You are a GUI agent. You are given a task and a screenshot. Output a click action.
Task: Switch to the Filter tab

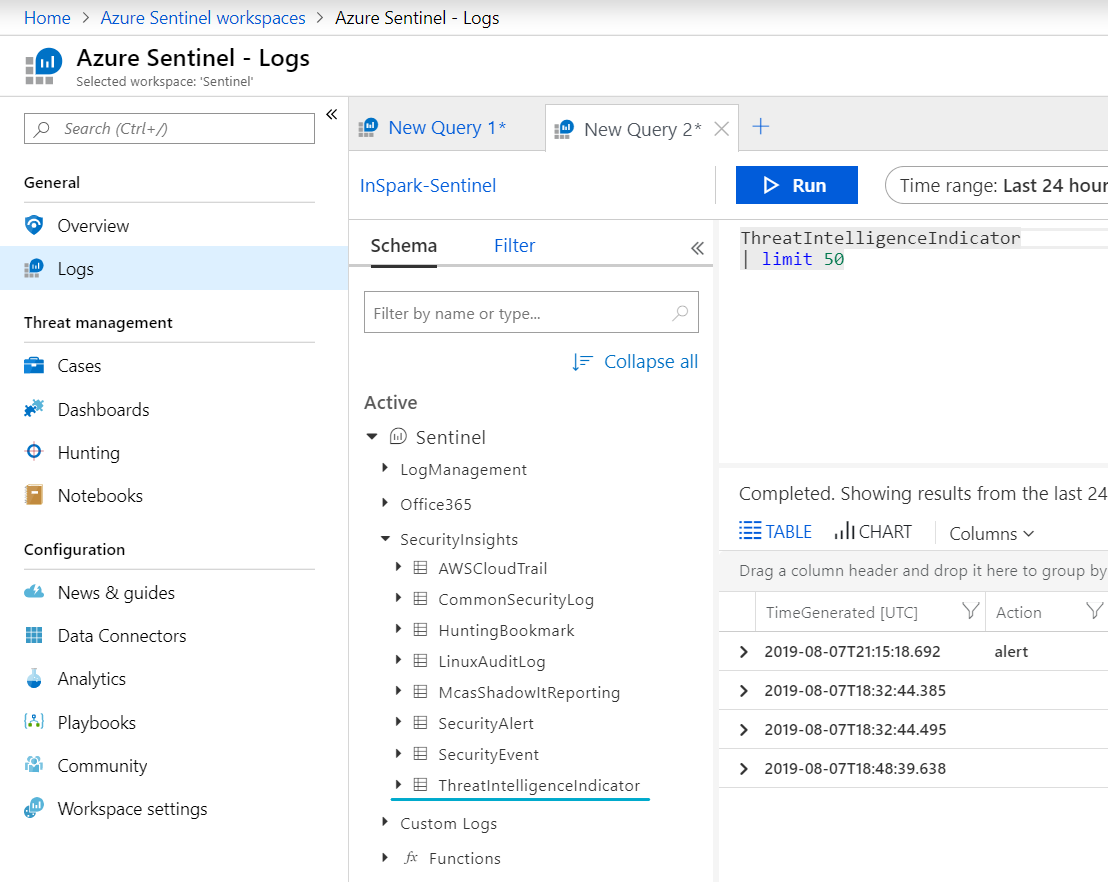tap(514, 246)
